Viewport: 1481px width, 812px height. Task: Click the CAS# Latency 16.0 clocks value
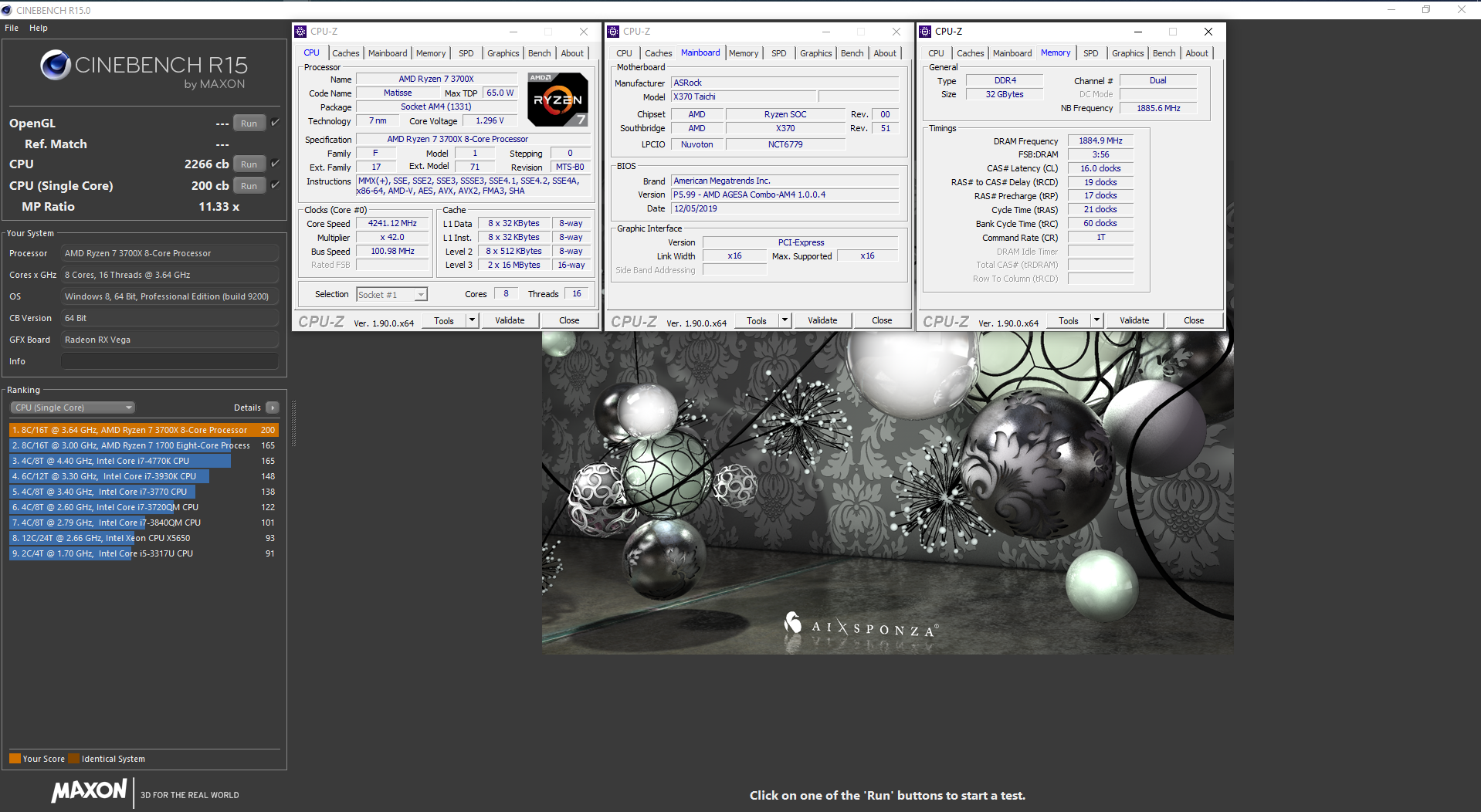coord(1100,168)
